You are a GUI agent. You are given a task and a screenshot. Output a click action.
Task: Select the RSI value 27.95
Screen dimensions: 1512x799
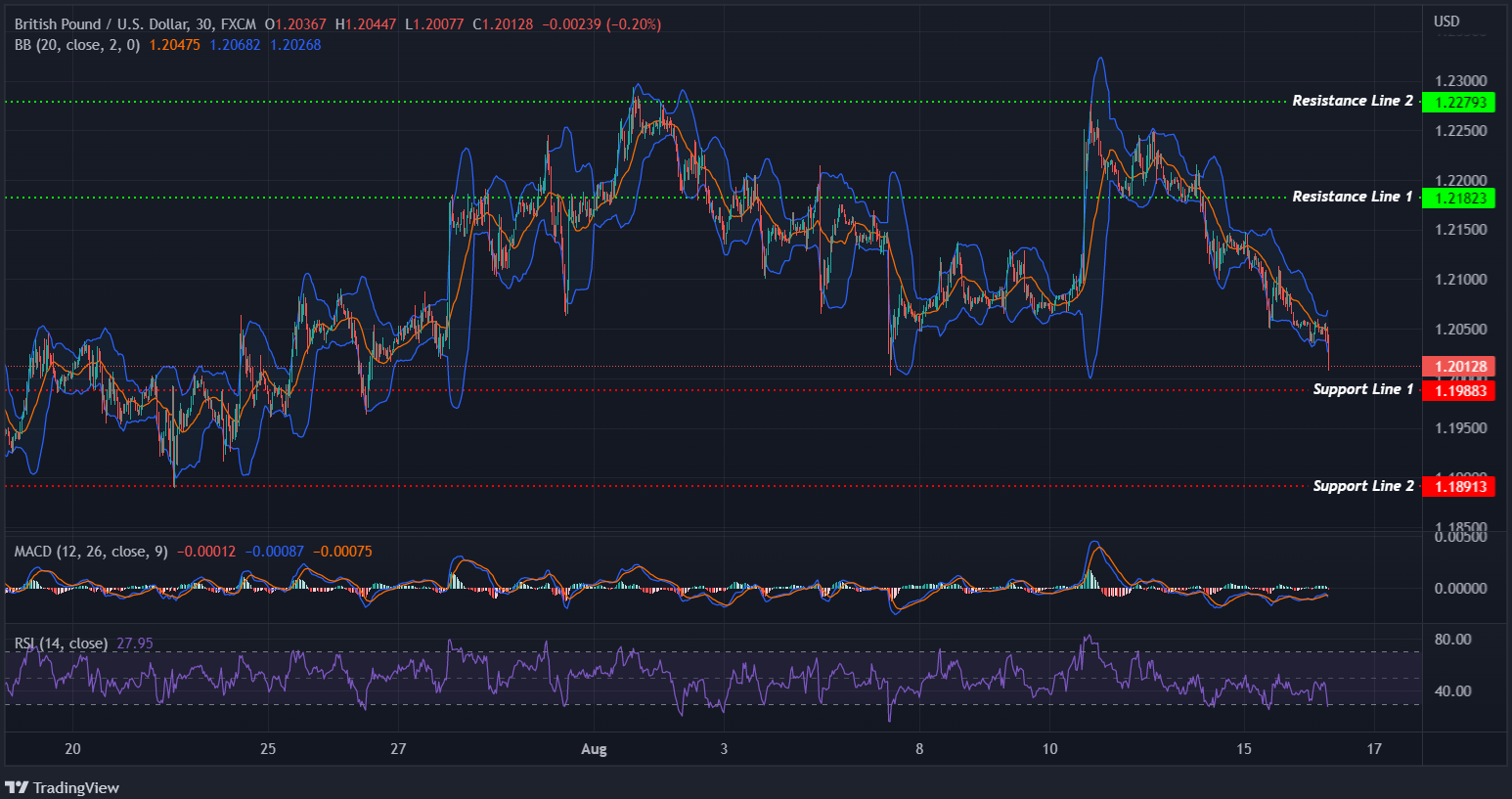pyautogui.click(x=133, y=644)
